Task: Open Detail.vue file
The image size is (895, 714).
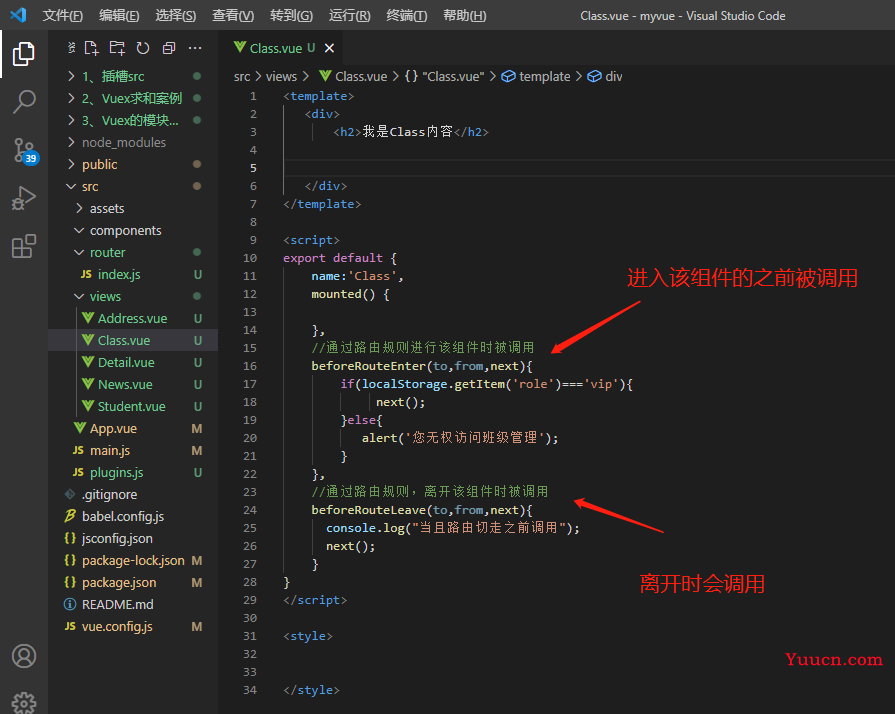Action: 133,362
